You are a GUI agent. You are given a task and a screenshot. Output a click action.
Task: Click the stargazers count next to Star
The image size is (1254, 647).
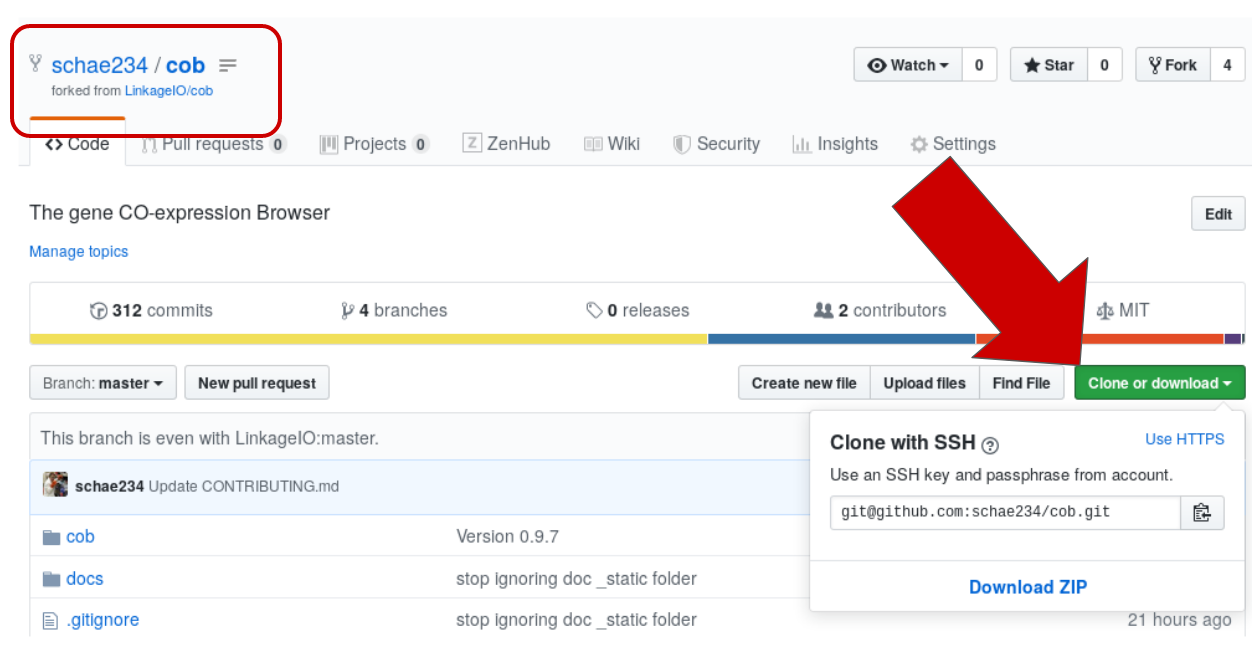pyautogui.click(x=1104, y=65)
